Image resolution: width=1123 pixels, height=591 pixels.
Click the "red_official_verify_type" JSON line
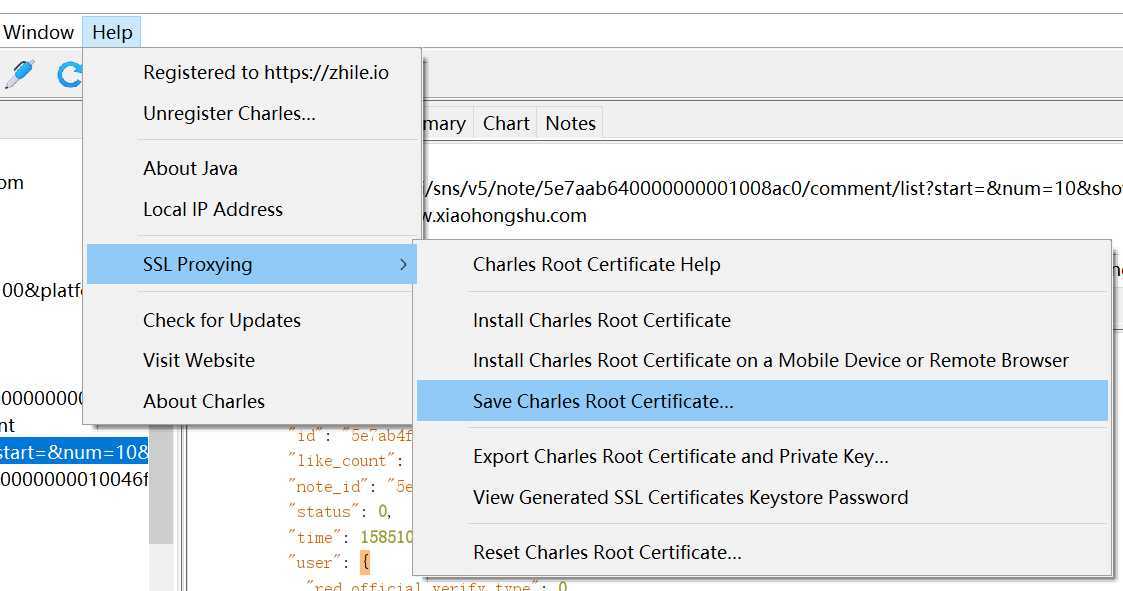[x=437, y=586]
